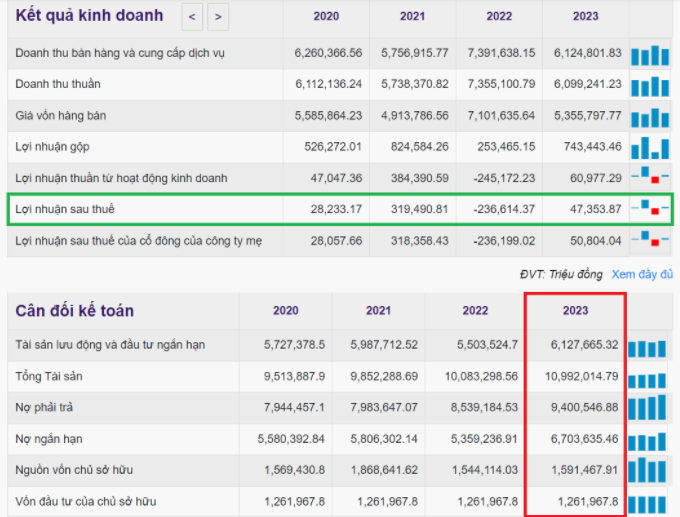Select the 'Kết quả kinh doanh' heading
Screen dimensions: 680x517
[89, 16]
